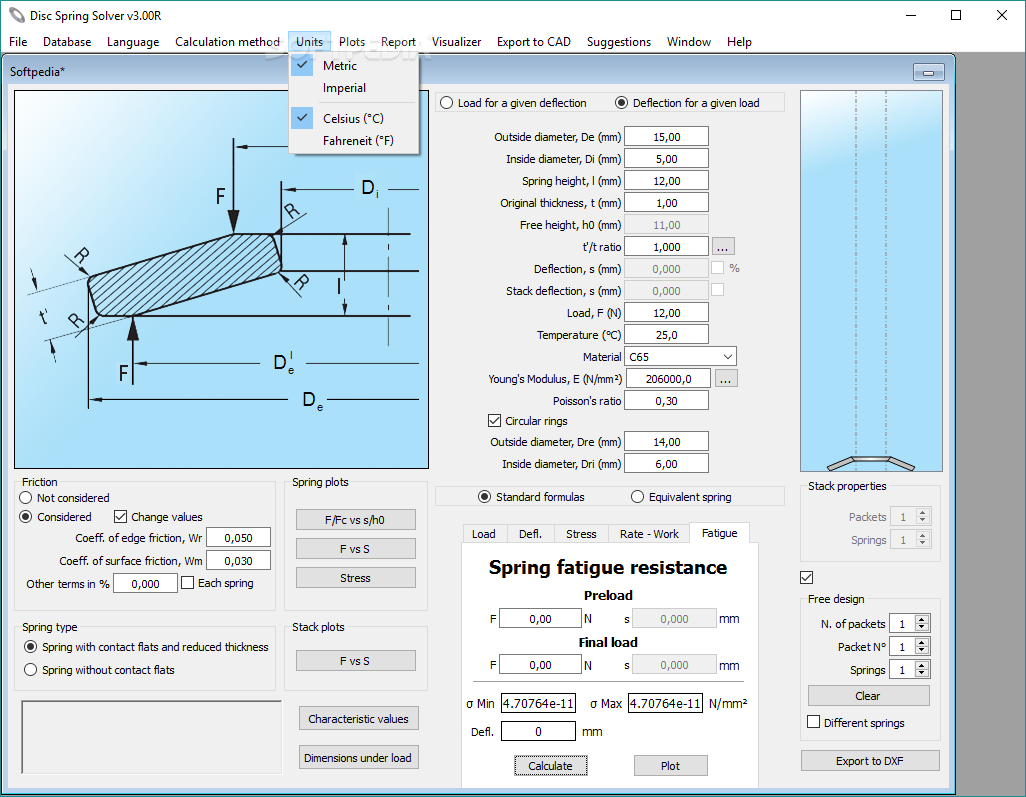Increase N. of packets stepper

point(922,620)
